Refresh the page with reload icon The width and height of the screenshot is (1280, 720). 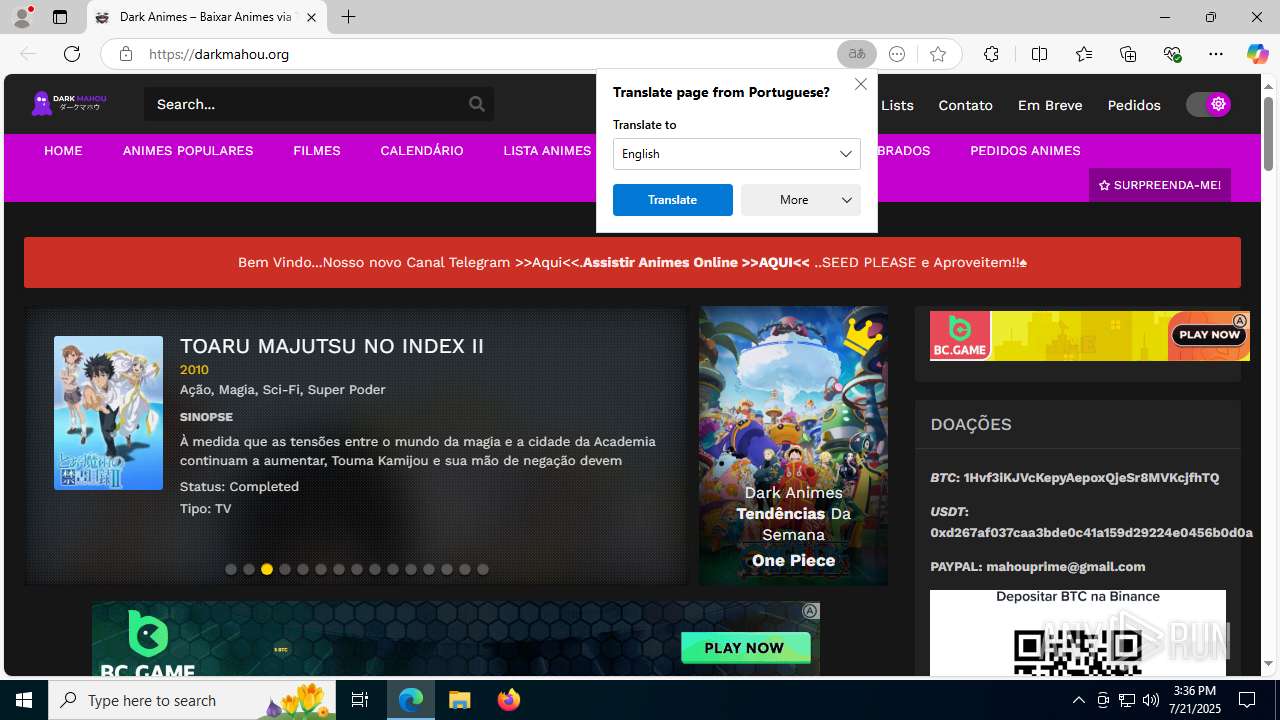pyautogui.click(x=71, y=54)
